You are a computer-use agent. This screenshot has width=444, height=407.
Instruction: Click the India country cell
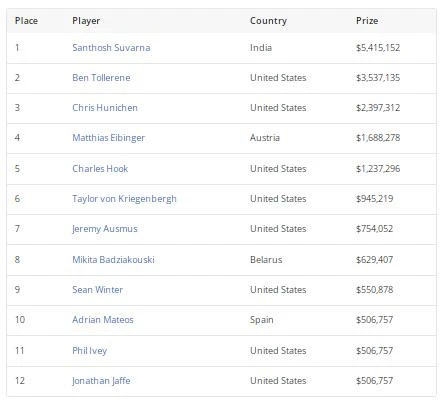(x=261, y=48)
